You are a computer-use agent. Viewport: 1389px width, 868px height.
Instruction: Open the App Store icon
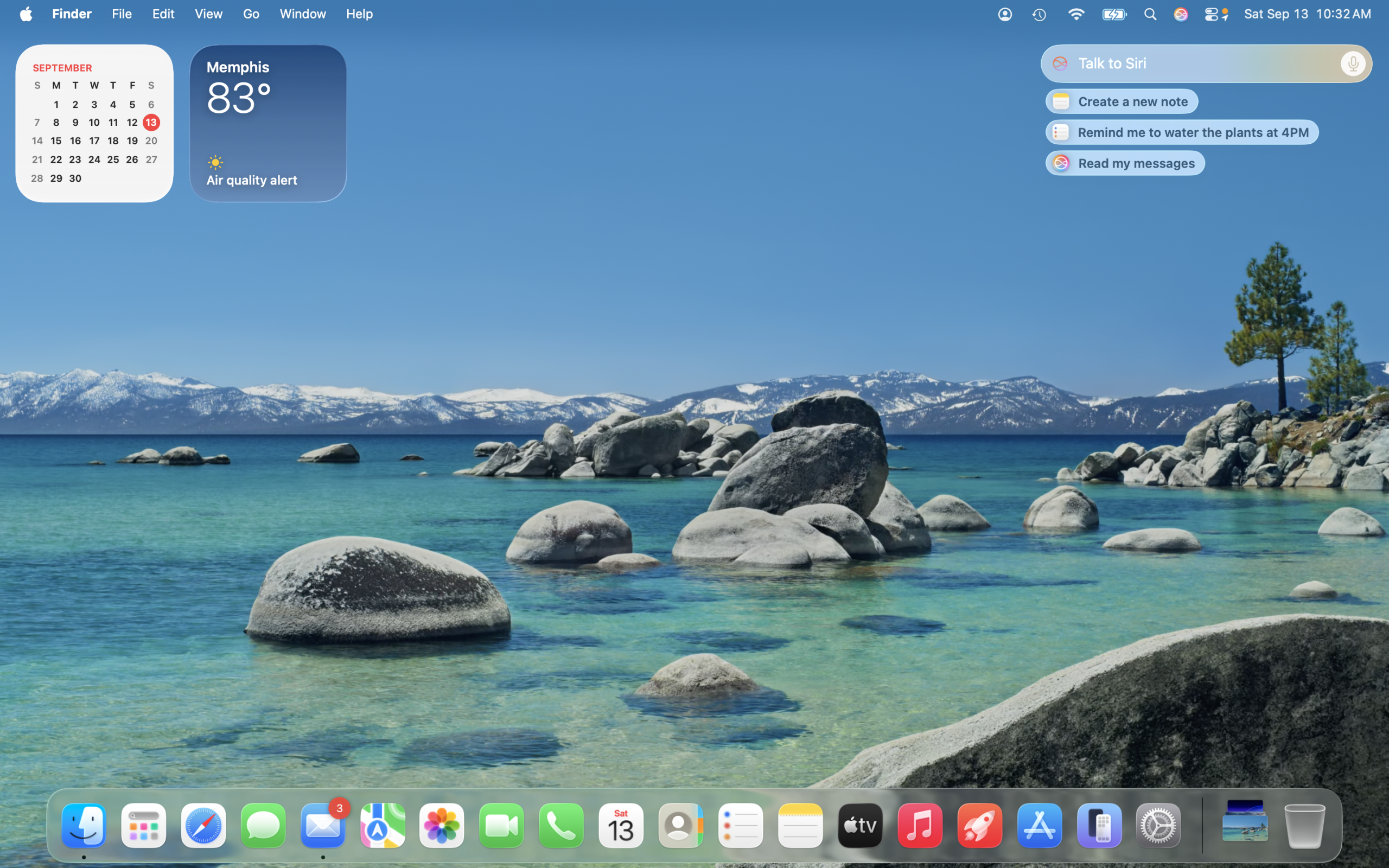(1039, 826)
